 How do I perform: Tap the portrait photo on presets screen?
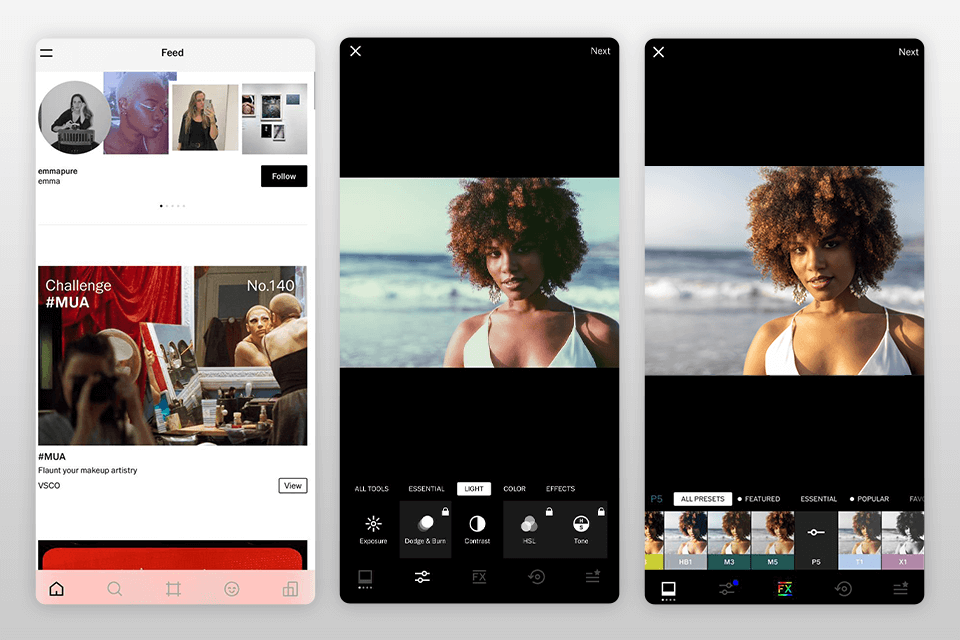point(784,270)
